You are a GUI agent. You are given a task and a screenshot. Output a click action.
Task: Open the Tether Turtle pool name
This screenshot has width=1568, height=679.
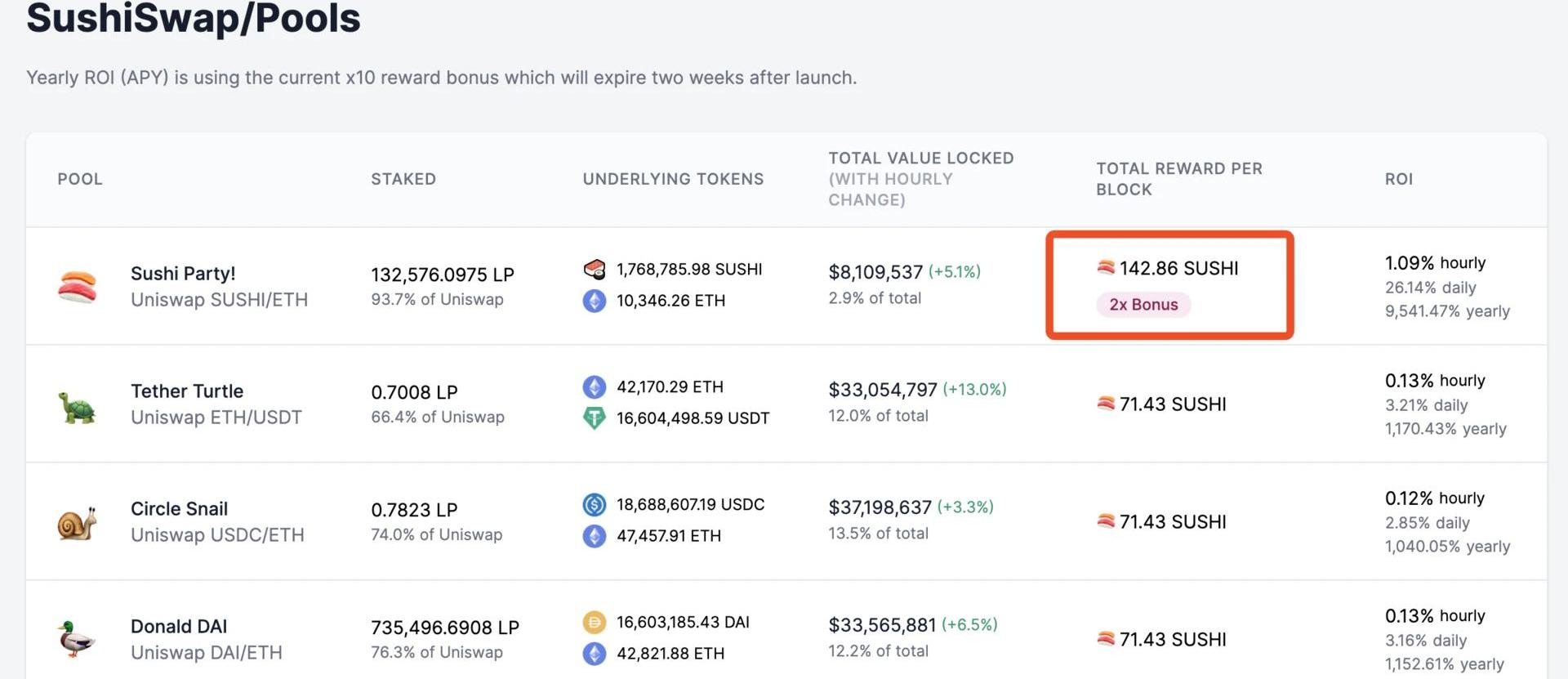click(x=187, y=391)
